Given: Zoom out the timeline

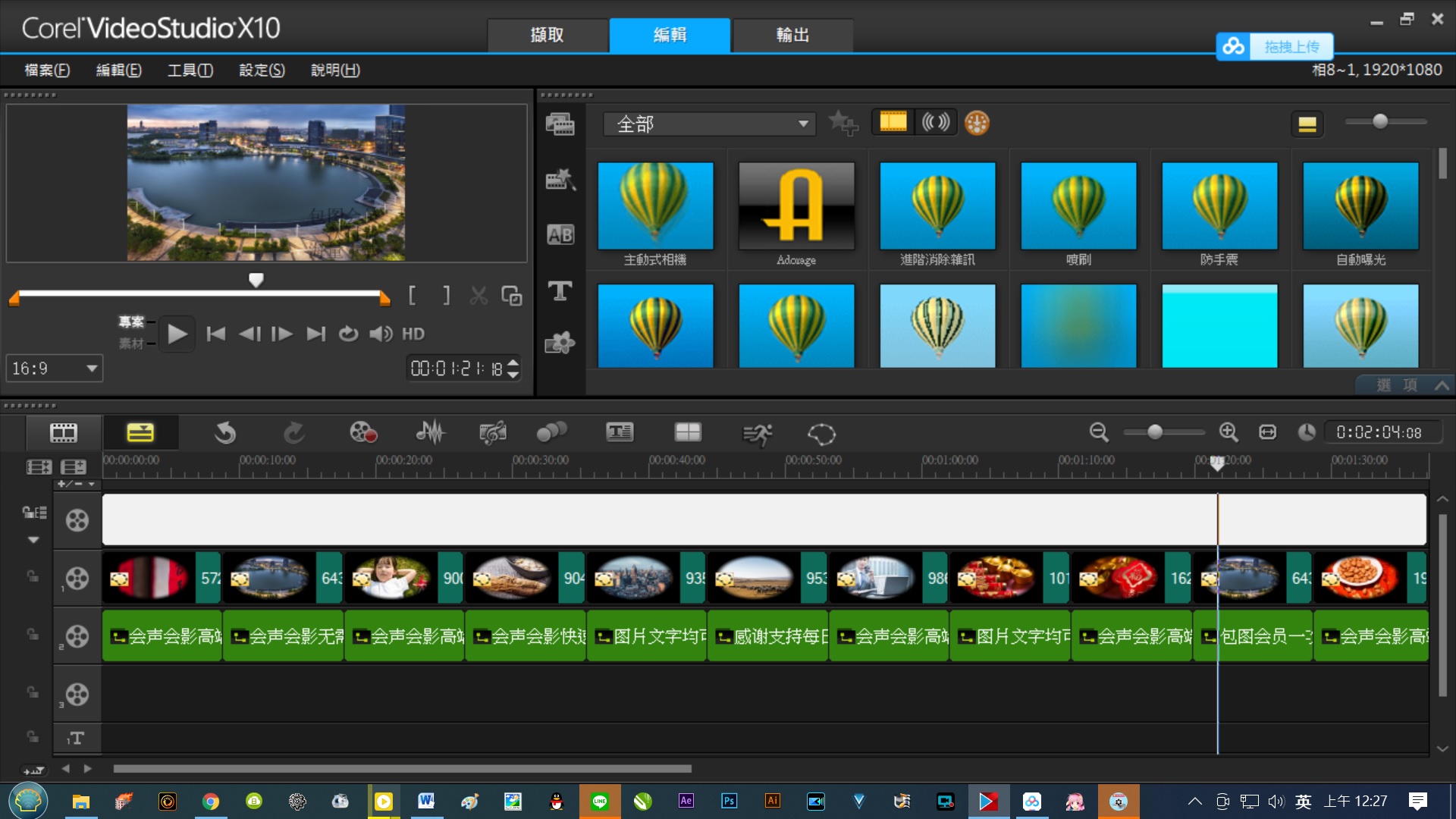Looking at the screenshot, I should [x=1099, y=432].
